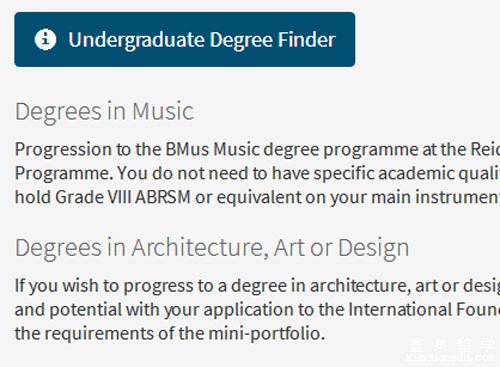Viewport: 500px width, 367px height.
Task: Click the word "Finder" on the blue button
Action: click(x=307, y=40)
